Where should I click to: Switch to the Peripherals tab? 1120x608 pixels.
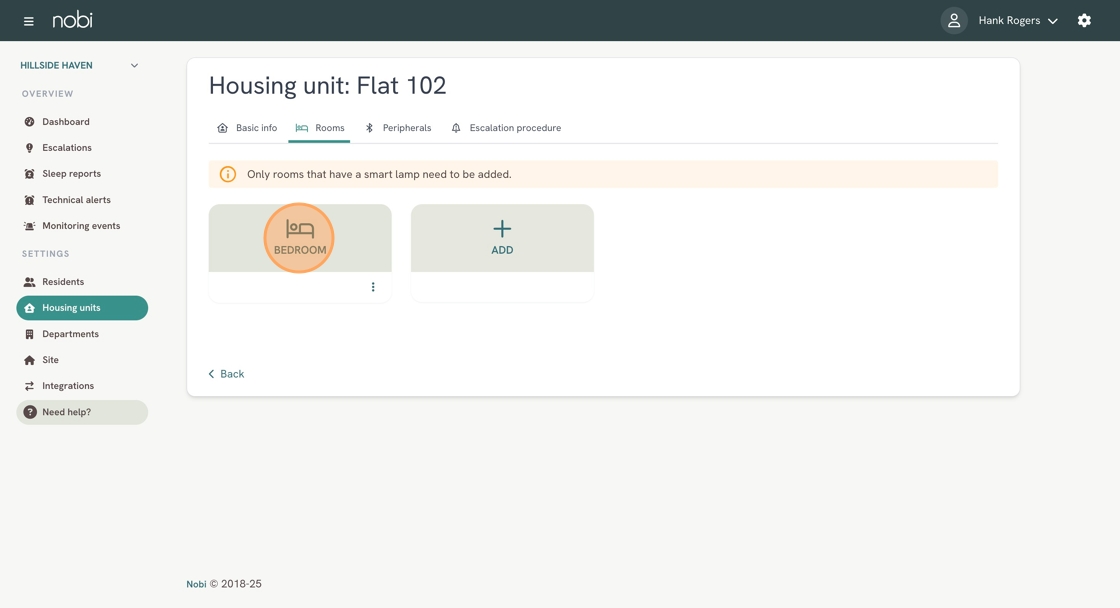pos(398,128)
